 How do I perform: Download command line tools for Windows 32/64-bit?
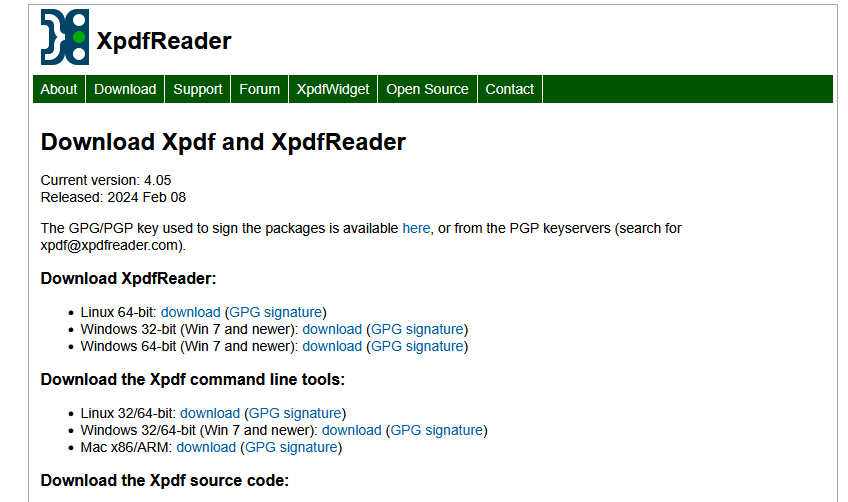click(351, 430)
